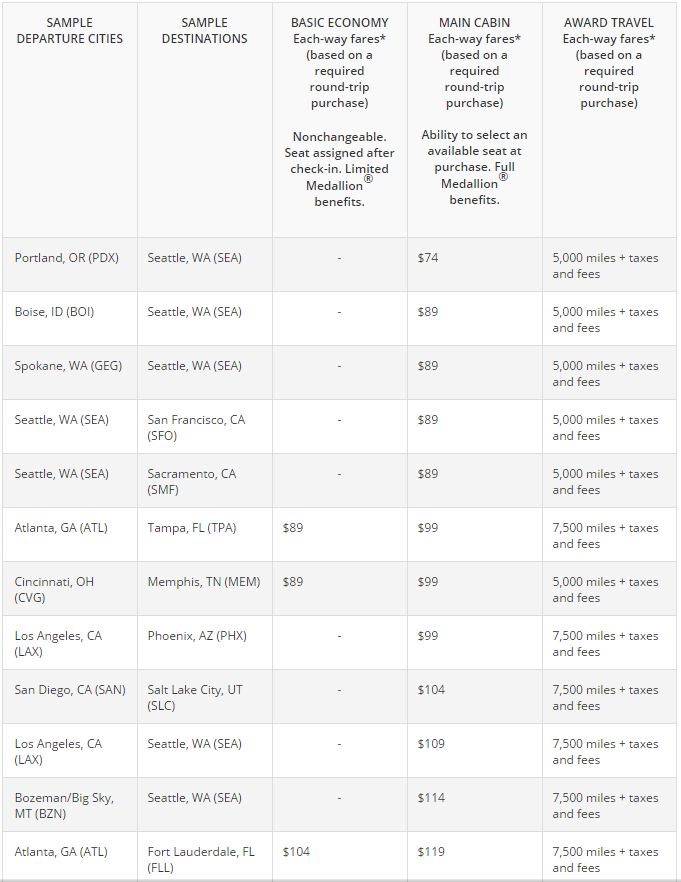The width and height of the screenshot is (681, 882).
Task: Select Bozeman/Big Sky, MT (BZN) departure city
Action: coord(64,806)
